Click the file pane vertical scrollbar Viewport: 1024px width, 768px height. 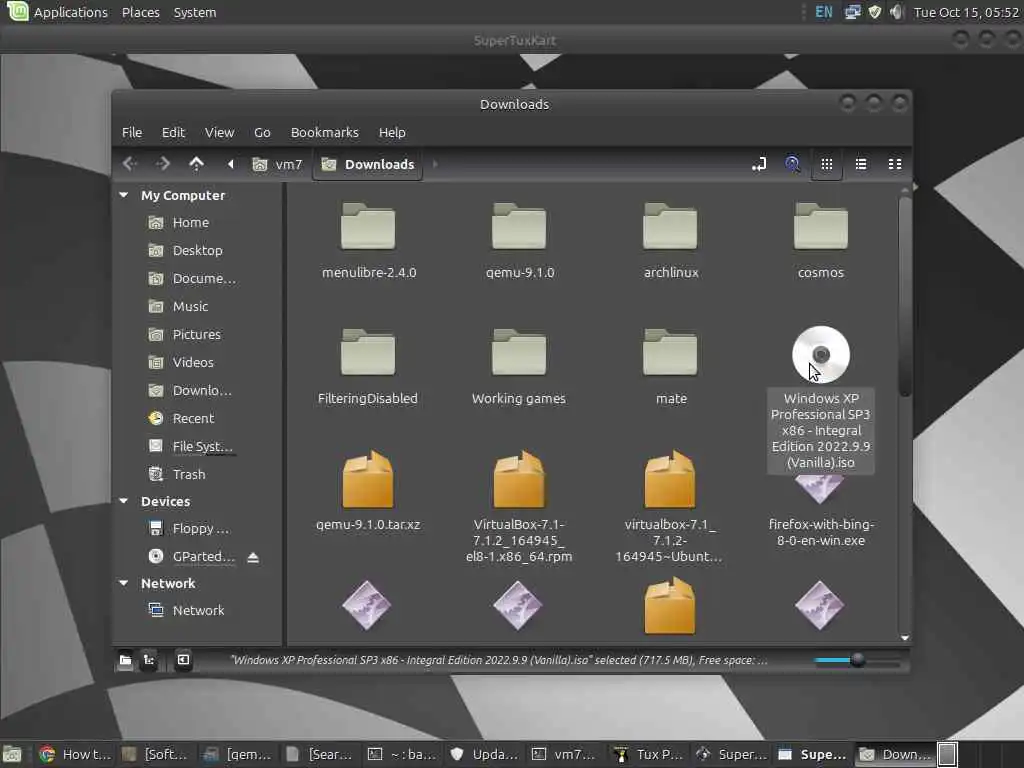click(904, 296)
